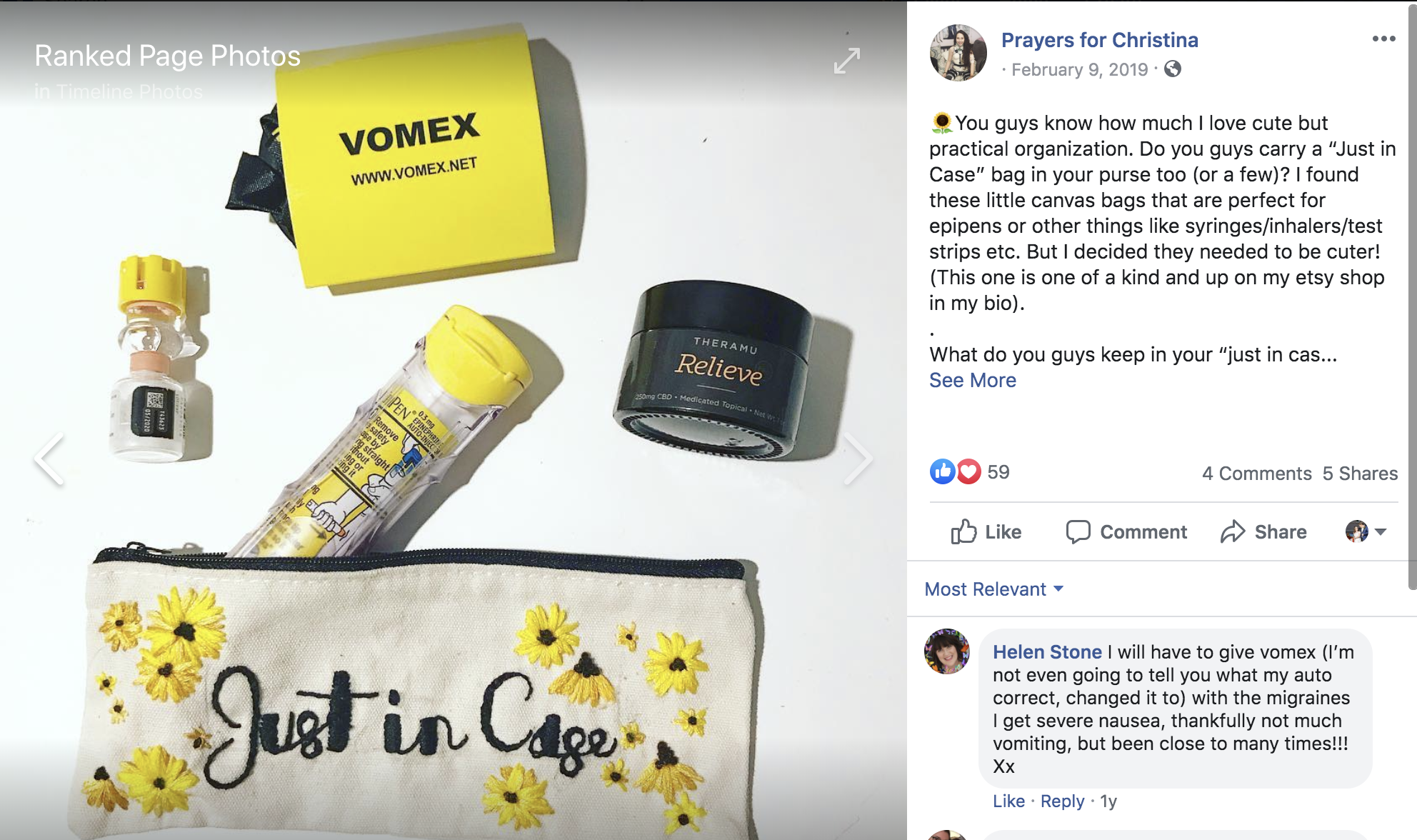The width and height of the screenshot is (1417, 840).
Task: Reply to Helen Stone's comment
Action: (x=1062, y=801)
